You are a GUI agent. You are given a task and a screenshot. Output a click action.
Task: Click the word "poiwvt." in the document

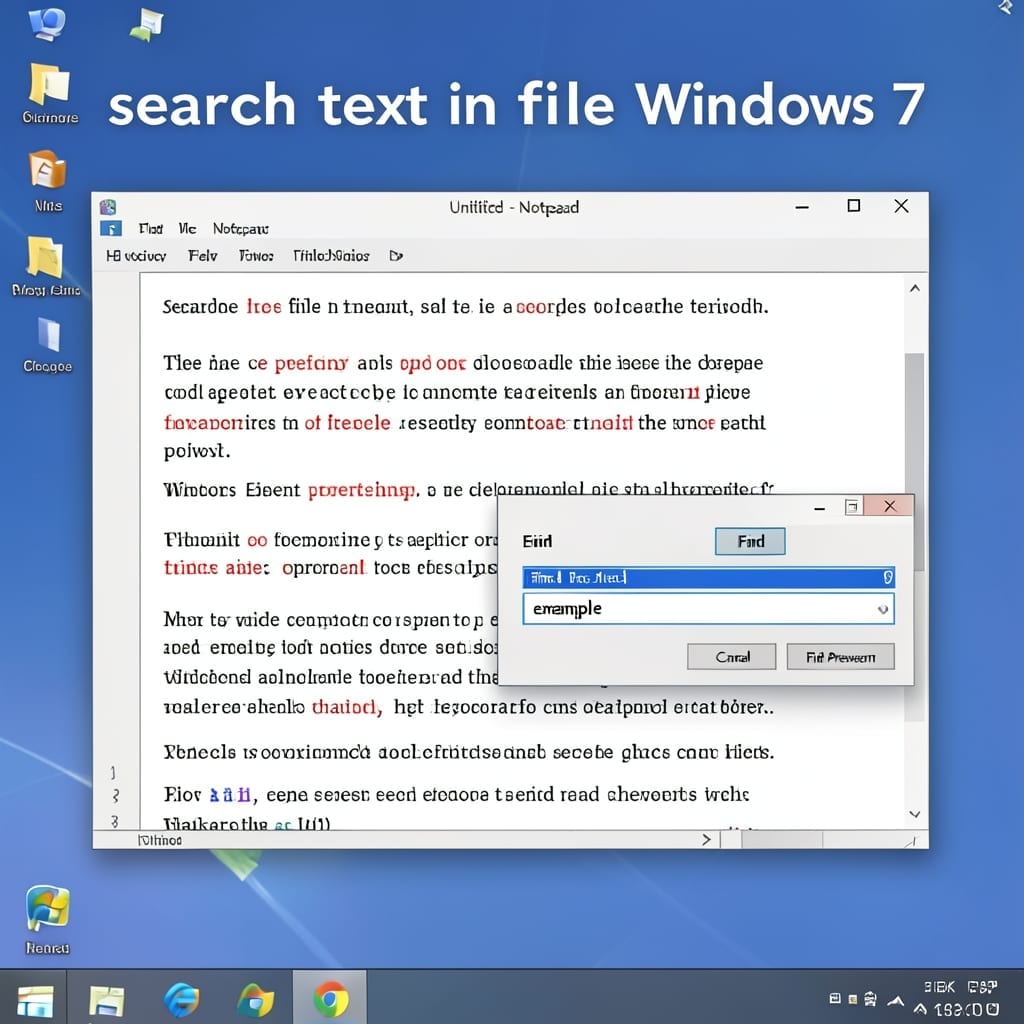point(197,451)
